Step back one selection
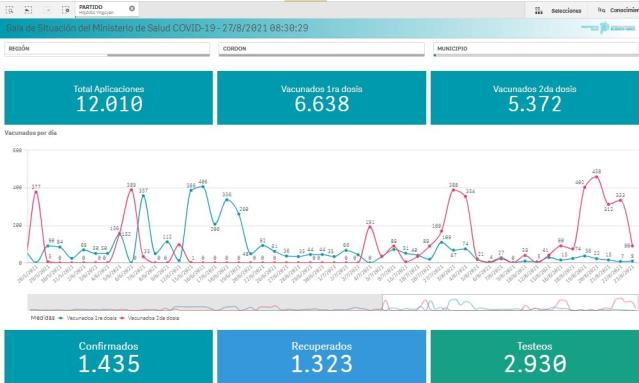The image size is (639, 383). click(28, 10)
